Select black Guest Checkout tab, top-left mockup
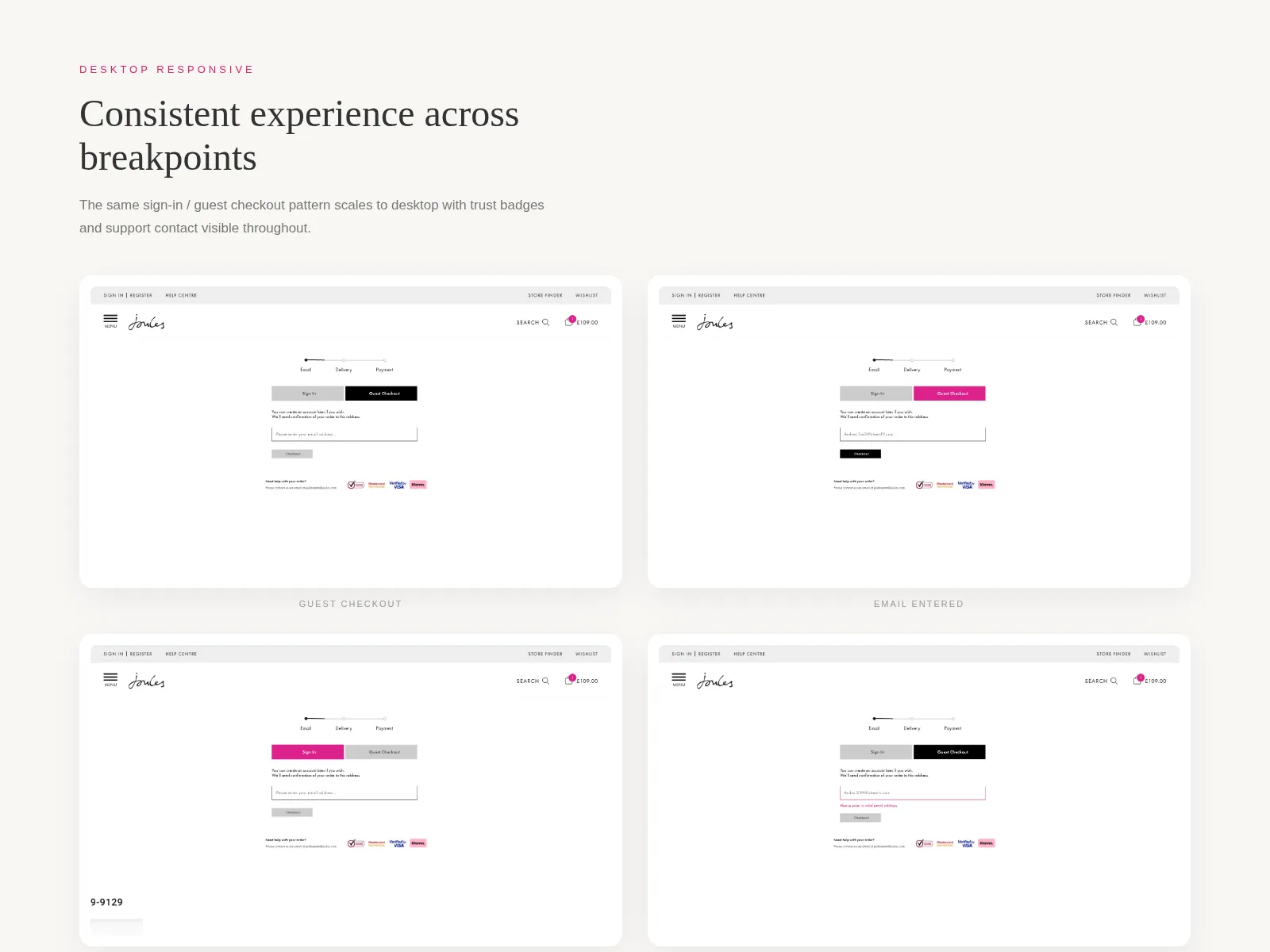 (x=381, y=393)
